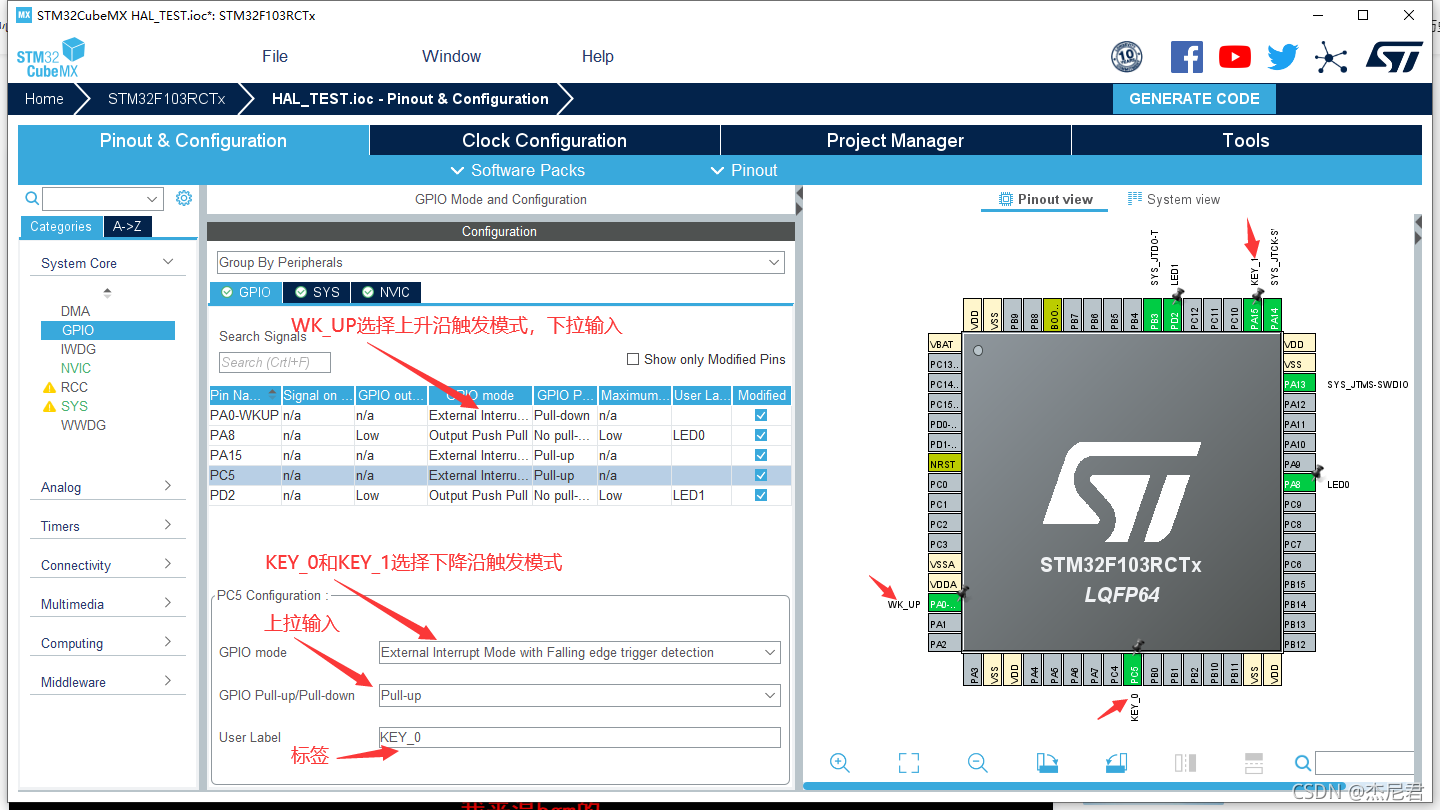Open the Help menu

tap(598, 56)
